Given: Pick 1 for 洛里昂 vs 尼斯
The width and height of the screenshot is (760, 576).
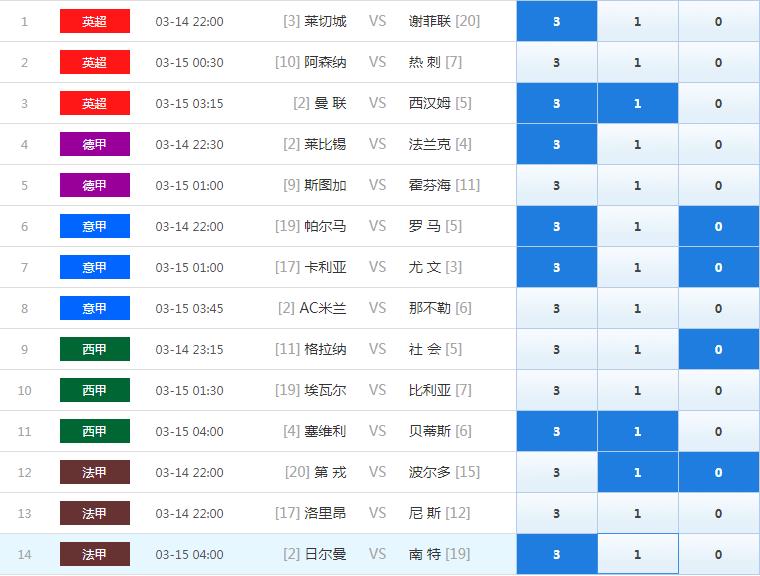Looking at the screenshot, I should [x=637, y=512].
